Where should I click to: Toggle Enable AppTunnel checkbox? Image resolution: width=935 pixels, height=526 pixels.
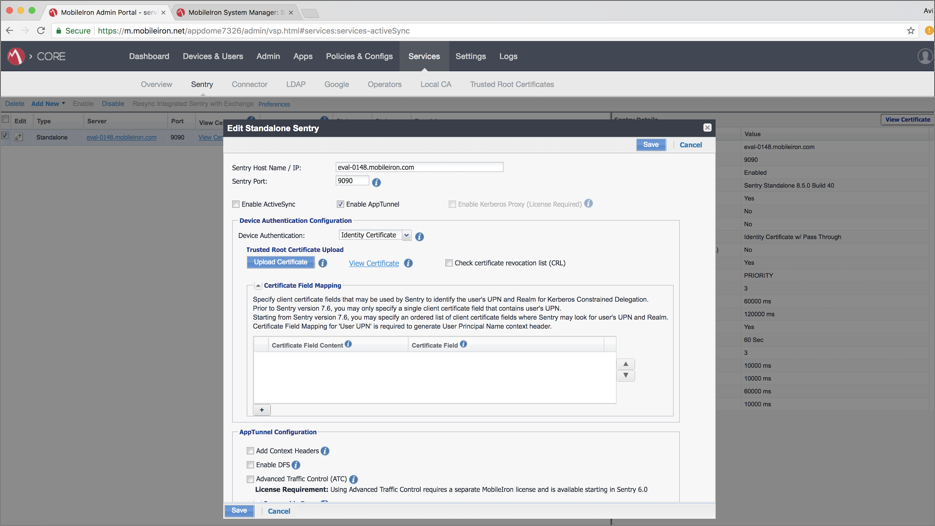coord(340,204)
